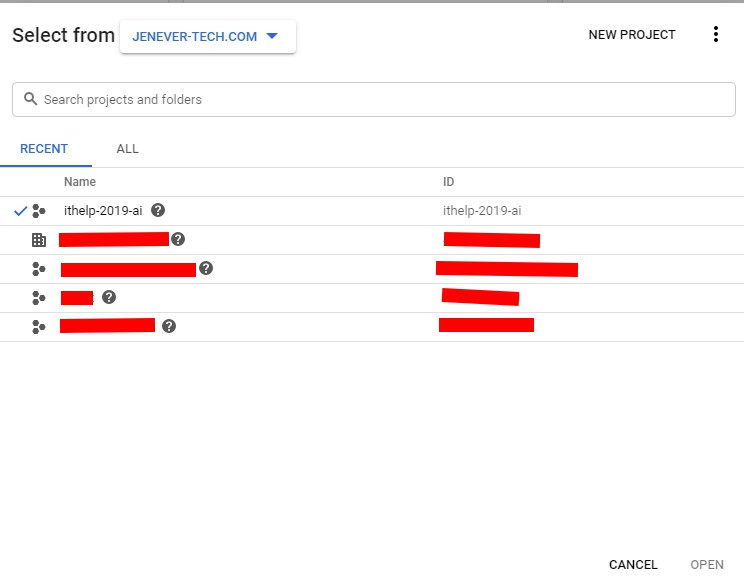Click the project icon in the last row
Viewport: 744px width, 586px height.
click(39, 327)
